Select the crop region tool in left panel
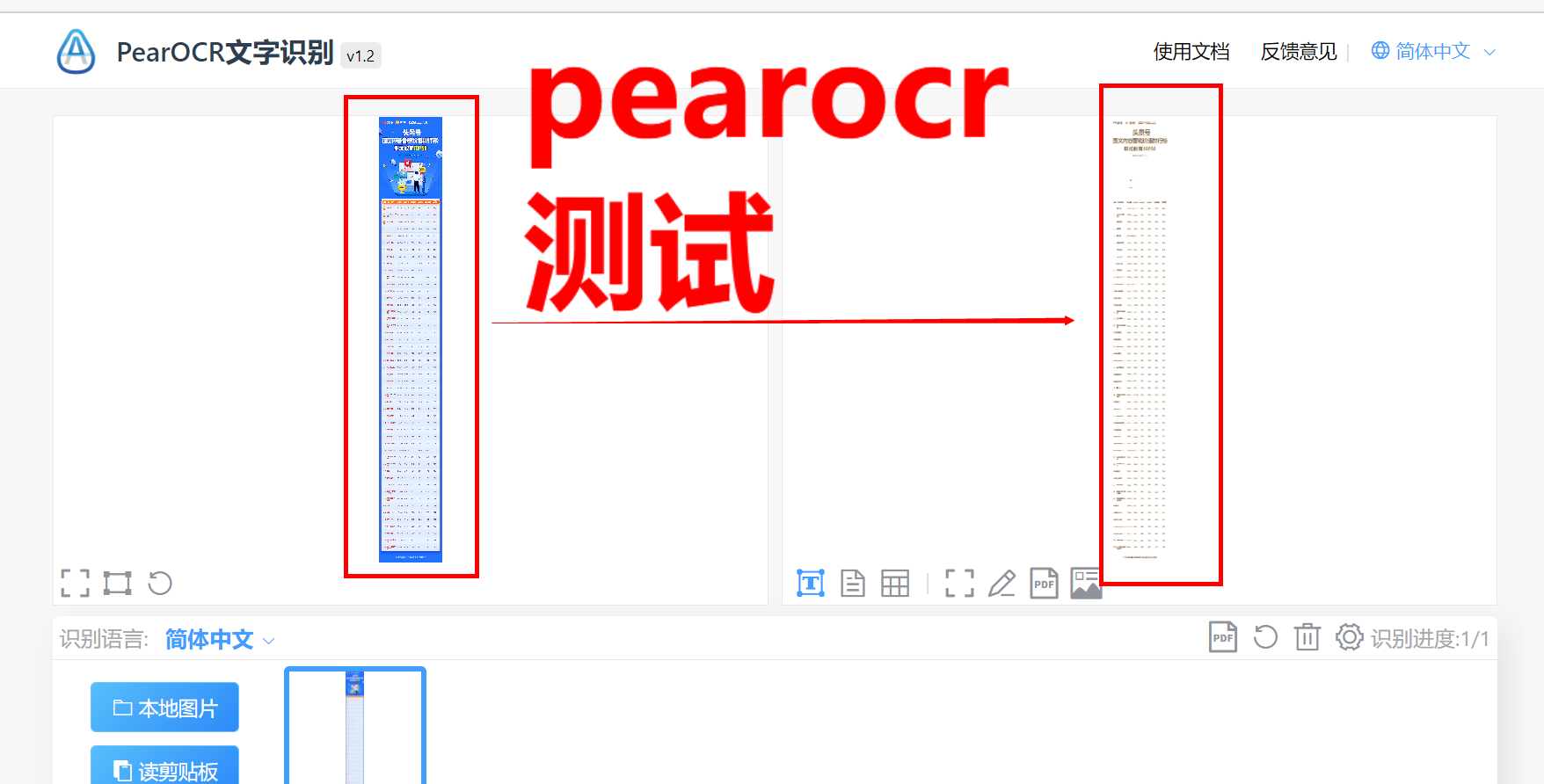The height and width of the screenshot is (784, 1544). (117, 583)
